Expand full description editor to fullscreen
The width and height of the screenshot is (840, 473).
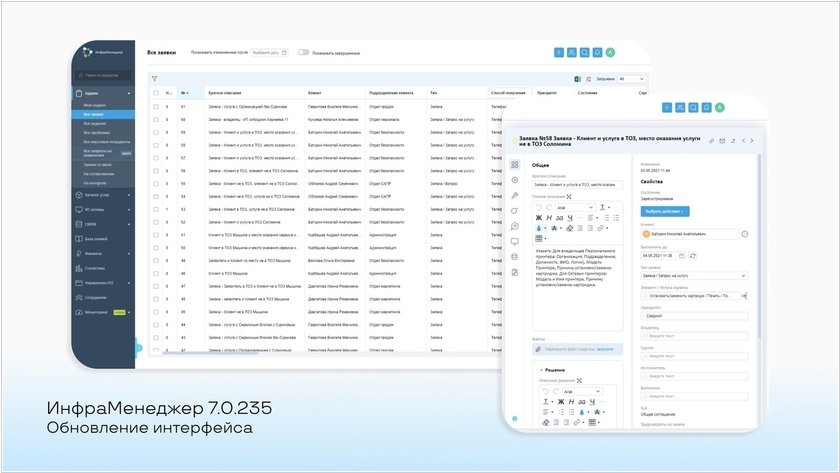[x=569, y=197]
